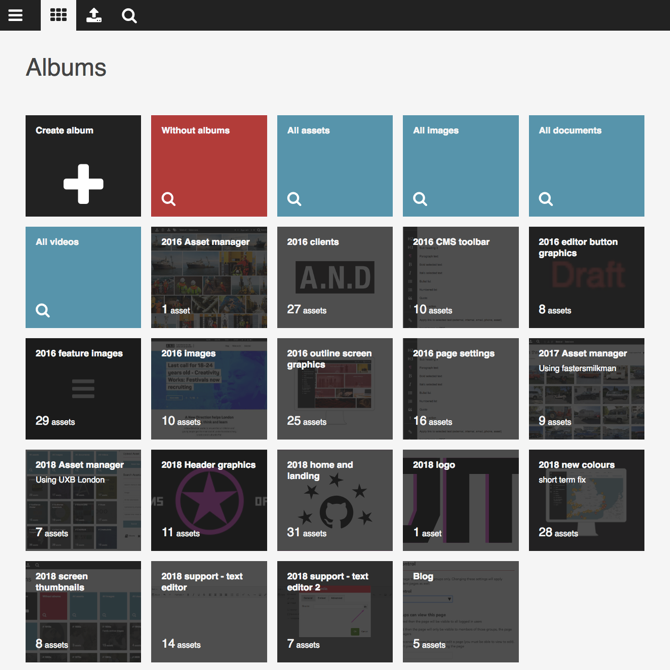670x670 pixels.
Task: Select 2016 editor button graphics album
Action: point(586,277)
